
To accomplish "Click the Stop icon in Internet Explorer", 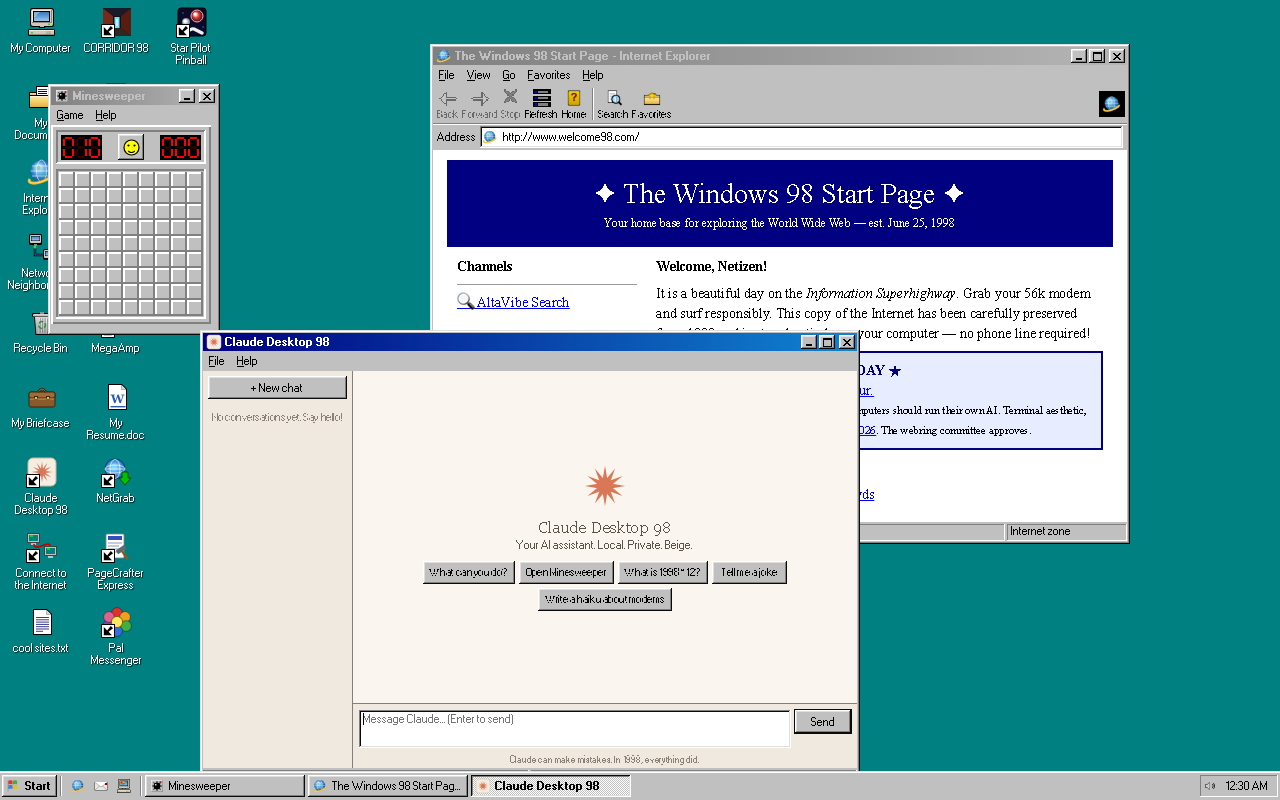I will tap(510, 103).
